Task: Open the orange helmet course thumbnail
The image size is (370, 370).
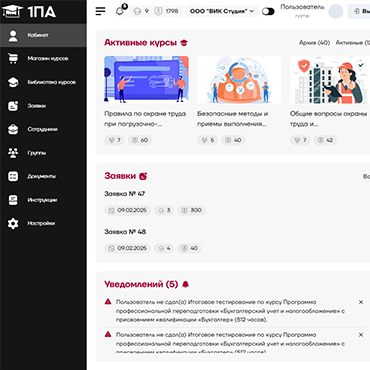Action: click(x=239, y=80)
